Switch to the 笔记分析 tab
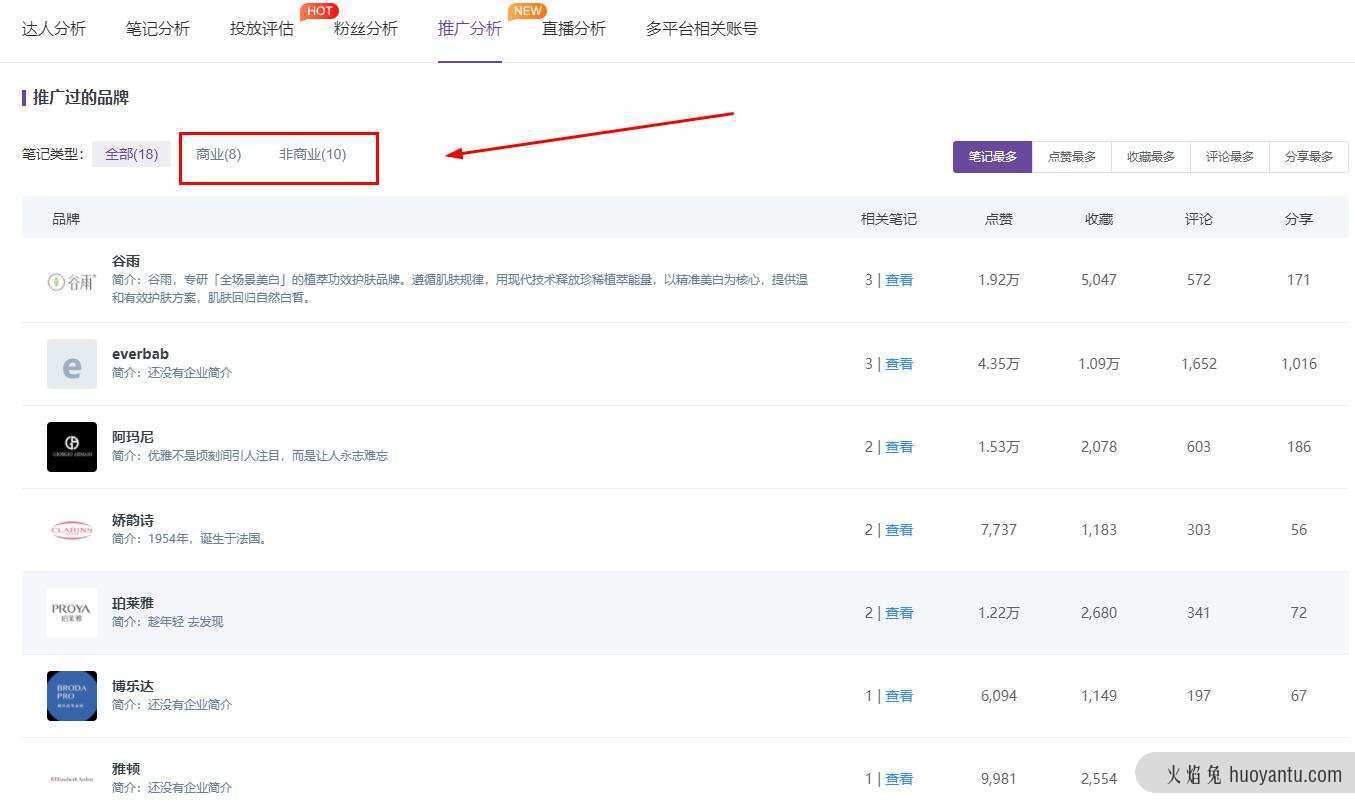 click(158, 28)
